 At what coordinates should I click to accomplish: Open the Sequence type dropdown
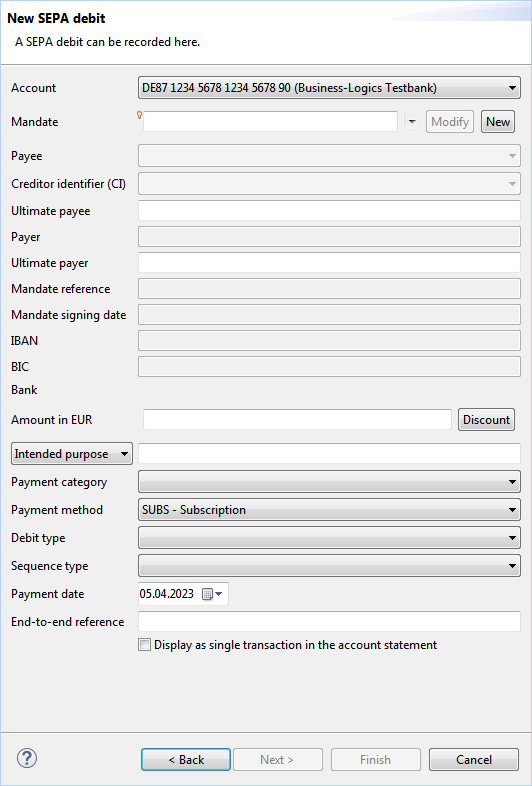click(x=329, y=566)
